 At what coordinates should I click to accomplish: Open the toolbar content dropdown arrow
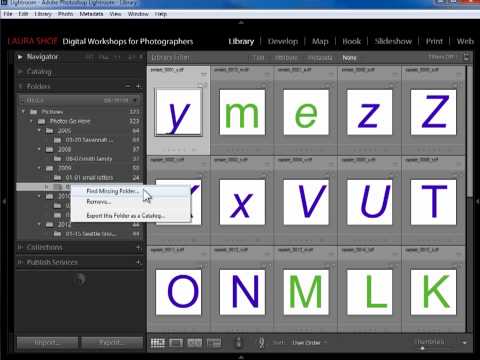coord(464,343)
